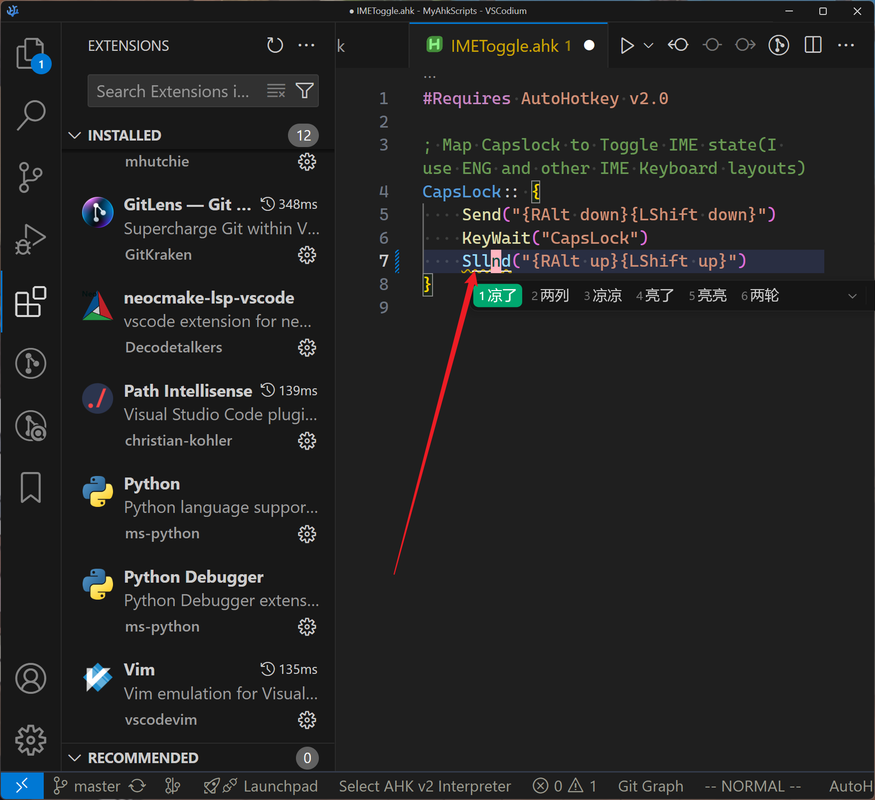Open Bookmarks view in activity bar
Viewport: 875px width, 800px height.
(x=31, y=488)
